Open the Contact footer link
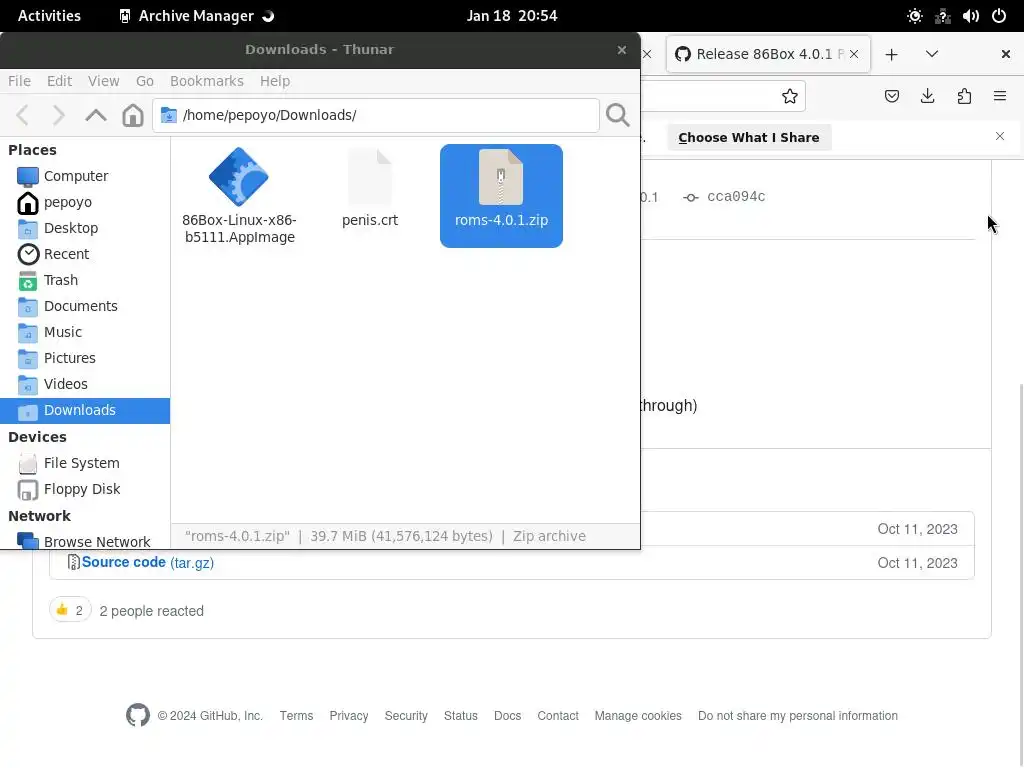This screenshot has height=768, width=1024. tap(558, 716)
